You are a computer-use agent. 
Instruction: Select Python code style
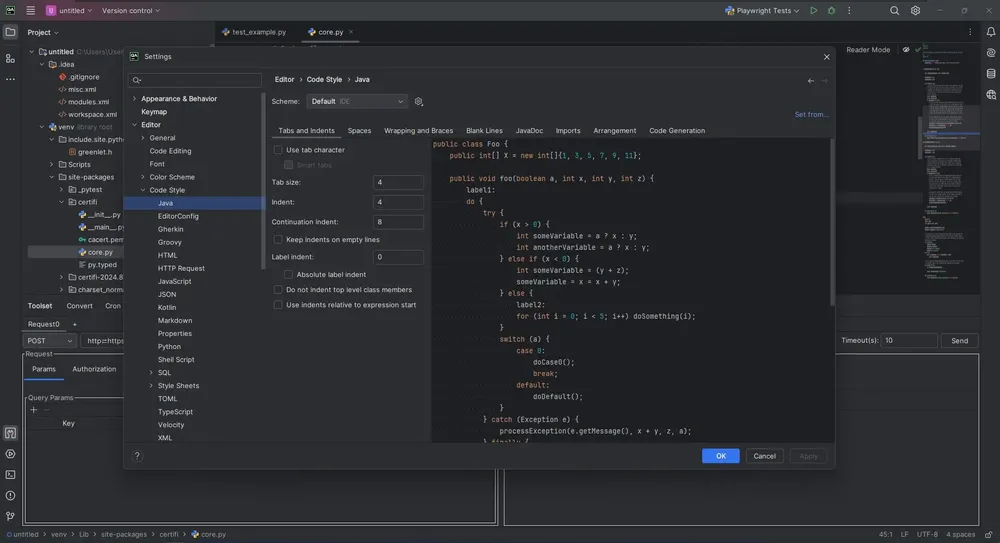(x=169, y=346)
